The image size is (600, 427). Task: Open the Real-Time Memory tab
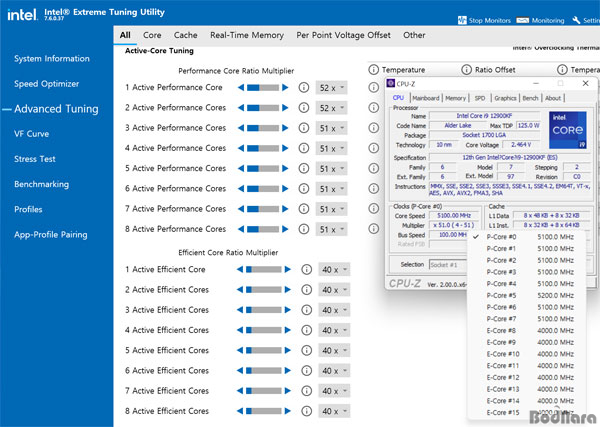click(247, 35)
